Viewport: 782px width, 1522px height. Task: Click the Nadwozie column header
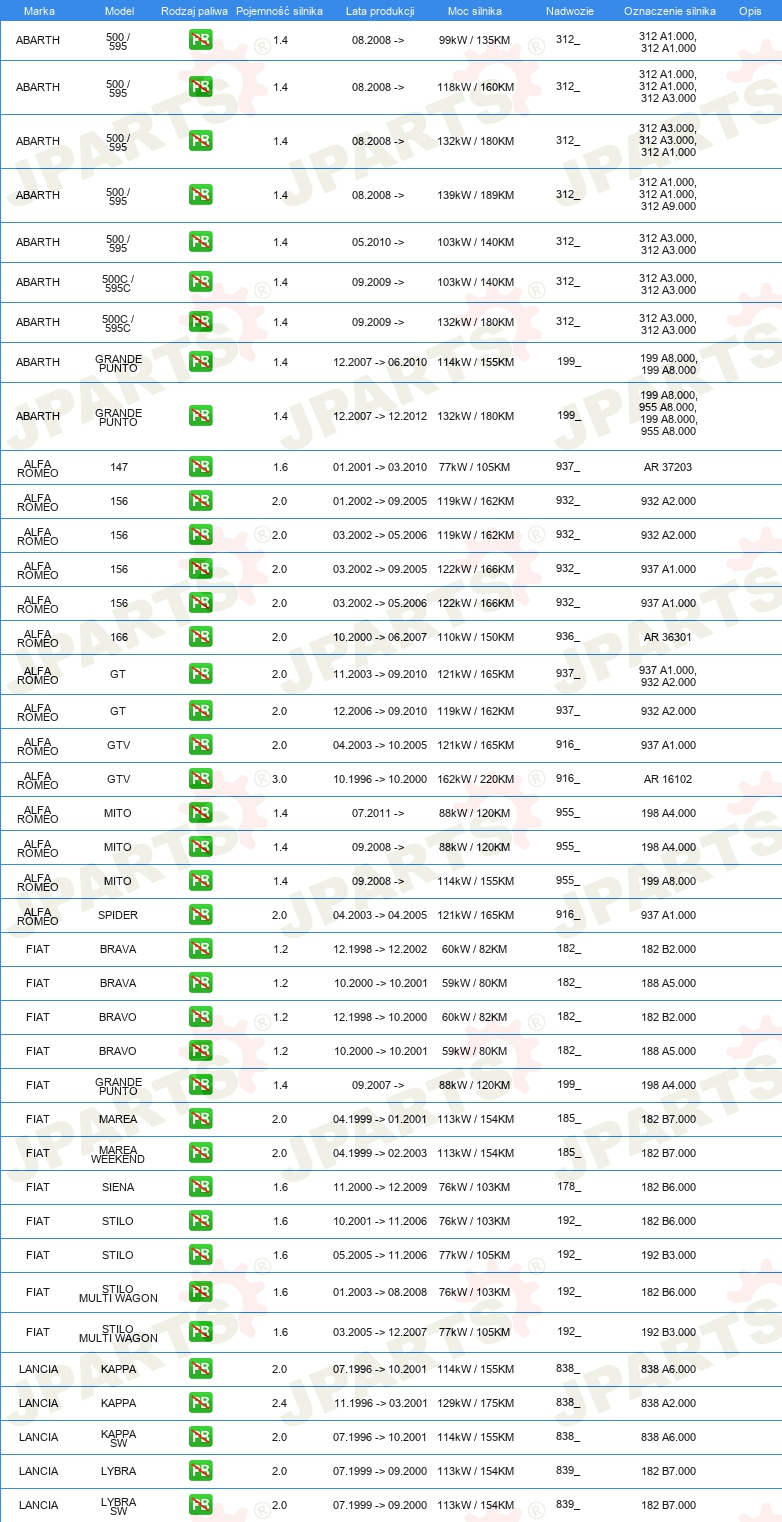[x=569, y=10]
